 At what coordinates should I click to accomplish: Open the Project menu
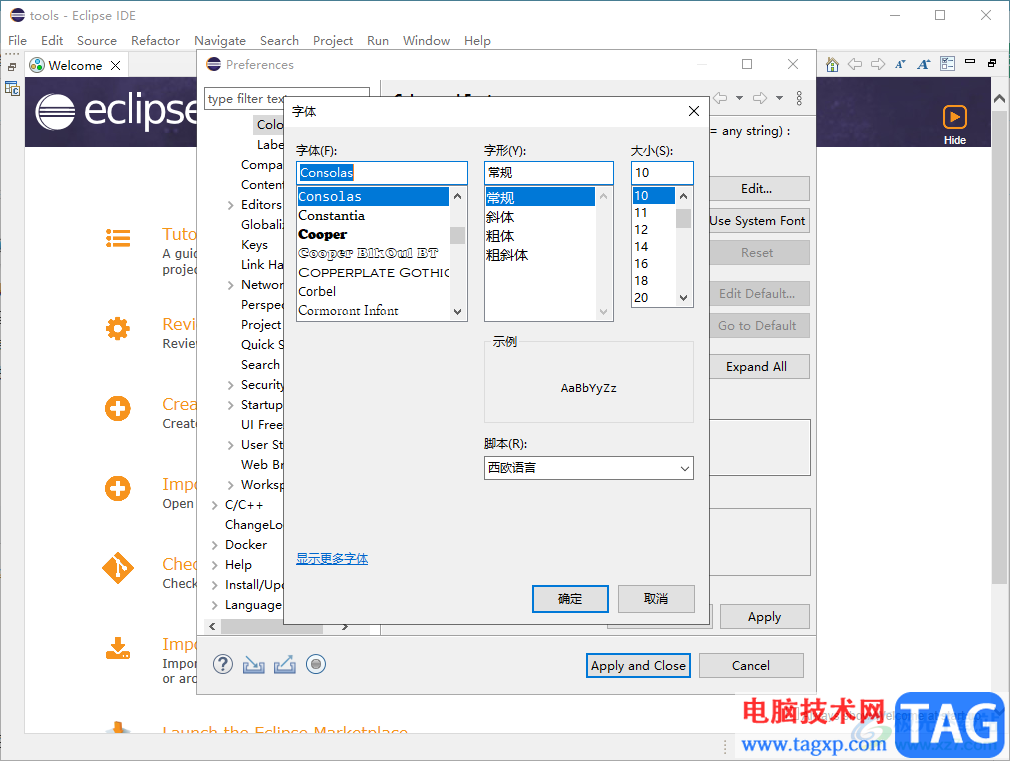333,41
